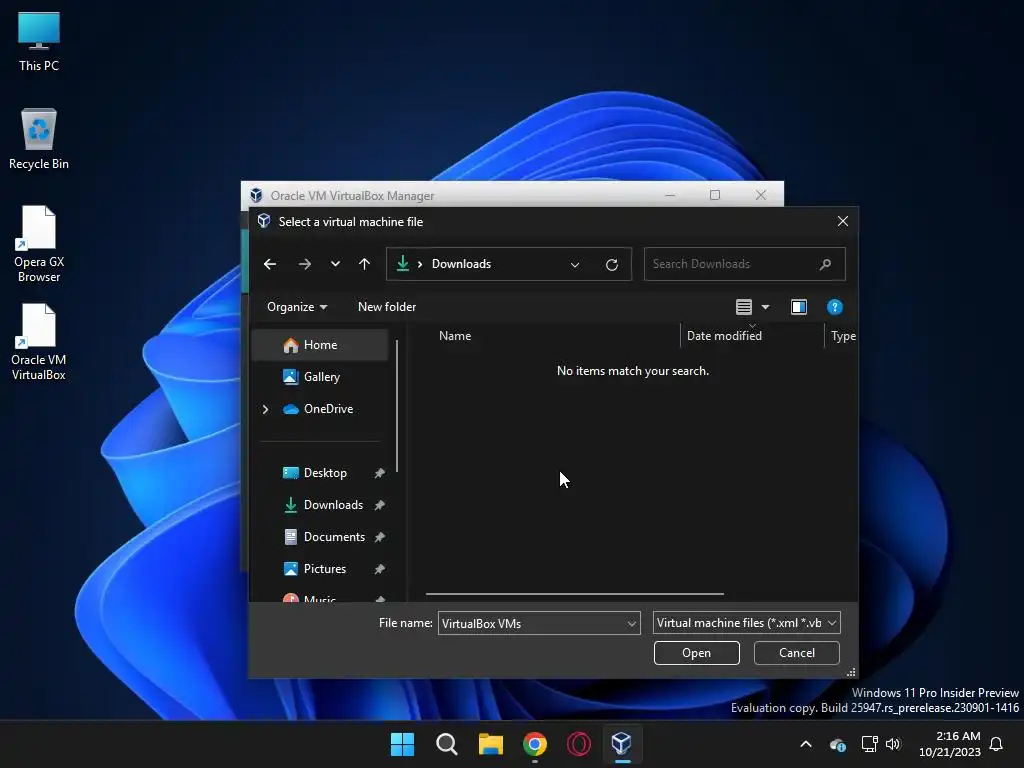The height and width of the screenshot is (768, 1024).
Task: Toggle the preview pane
Action: coord(799,307)
